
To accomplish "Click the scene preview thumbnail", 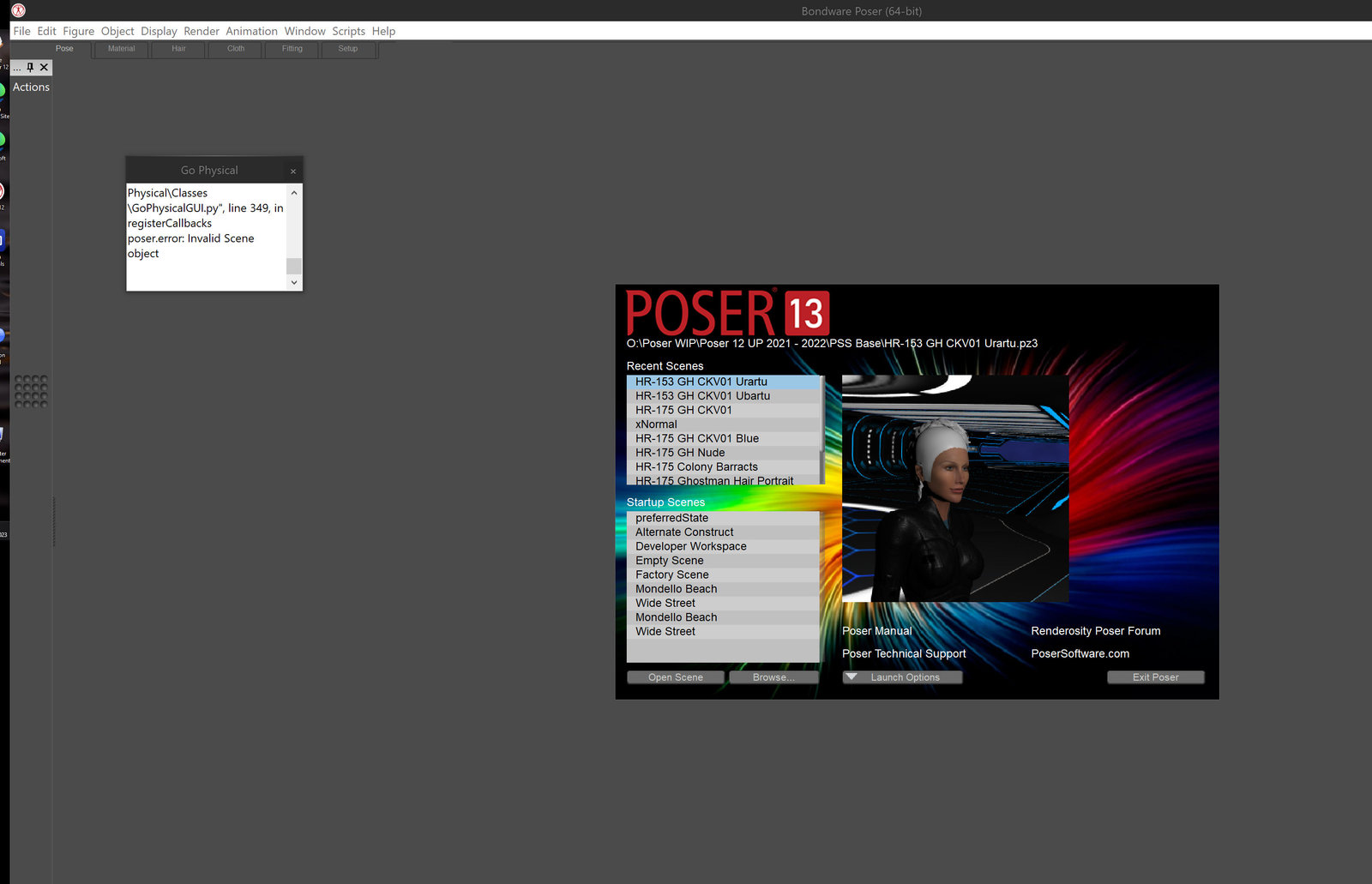I will pos(955,488).
